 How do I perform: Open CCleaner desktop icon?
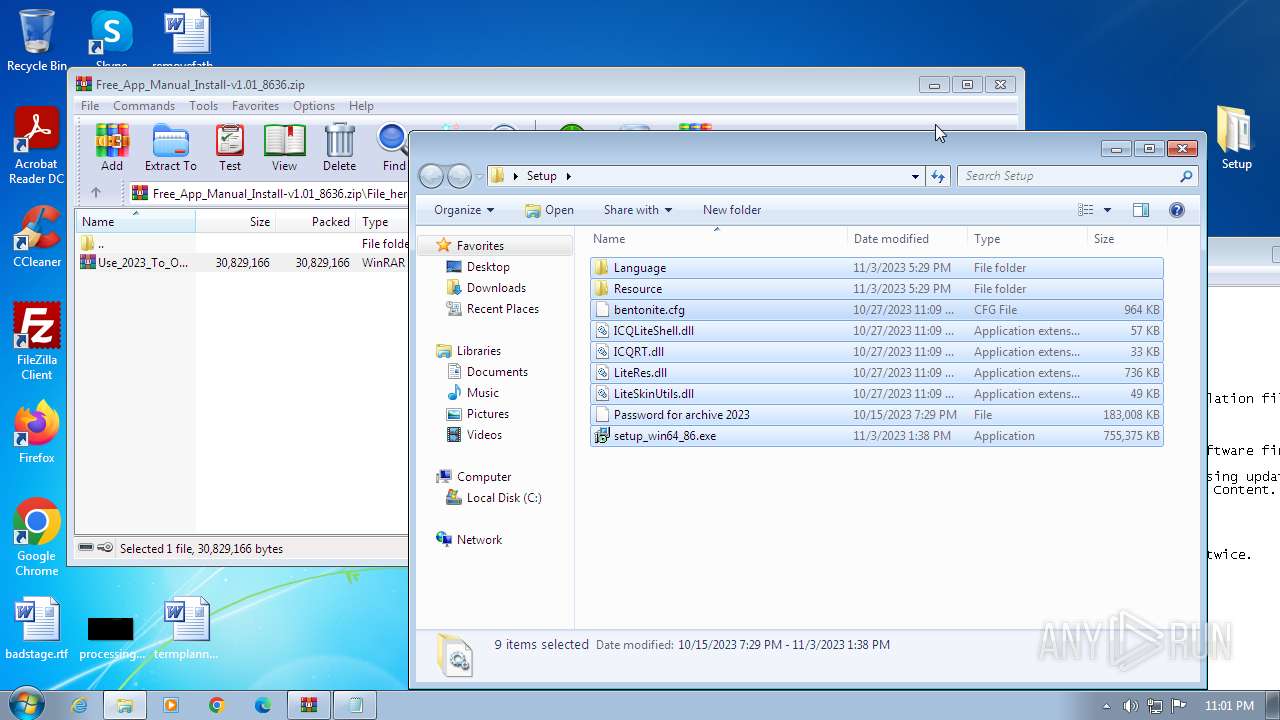[37, 237]
